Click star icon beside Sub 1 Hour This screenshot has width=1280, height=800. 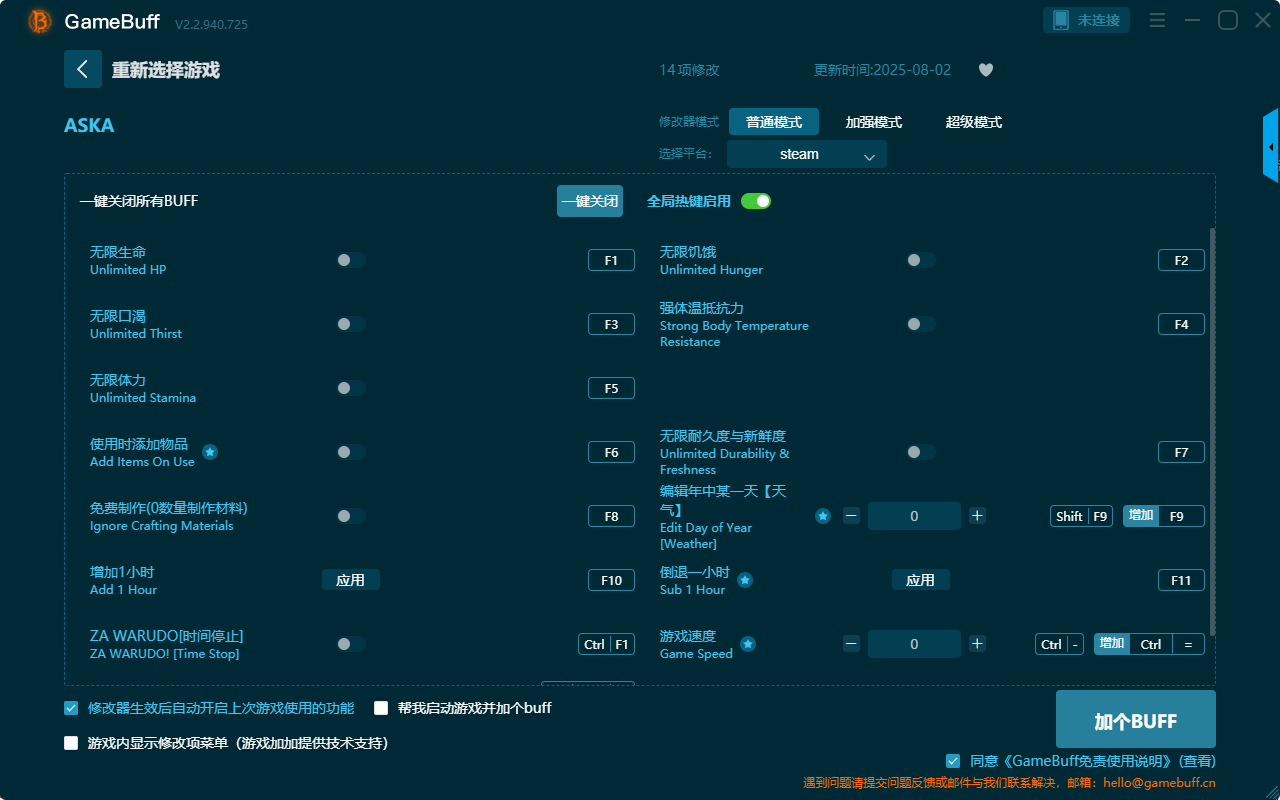[745, 580]
